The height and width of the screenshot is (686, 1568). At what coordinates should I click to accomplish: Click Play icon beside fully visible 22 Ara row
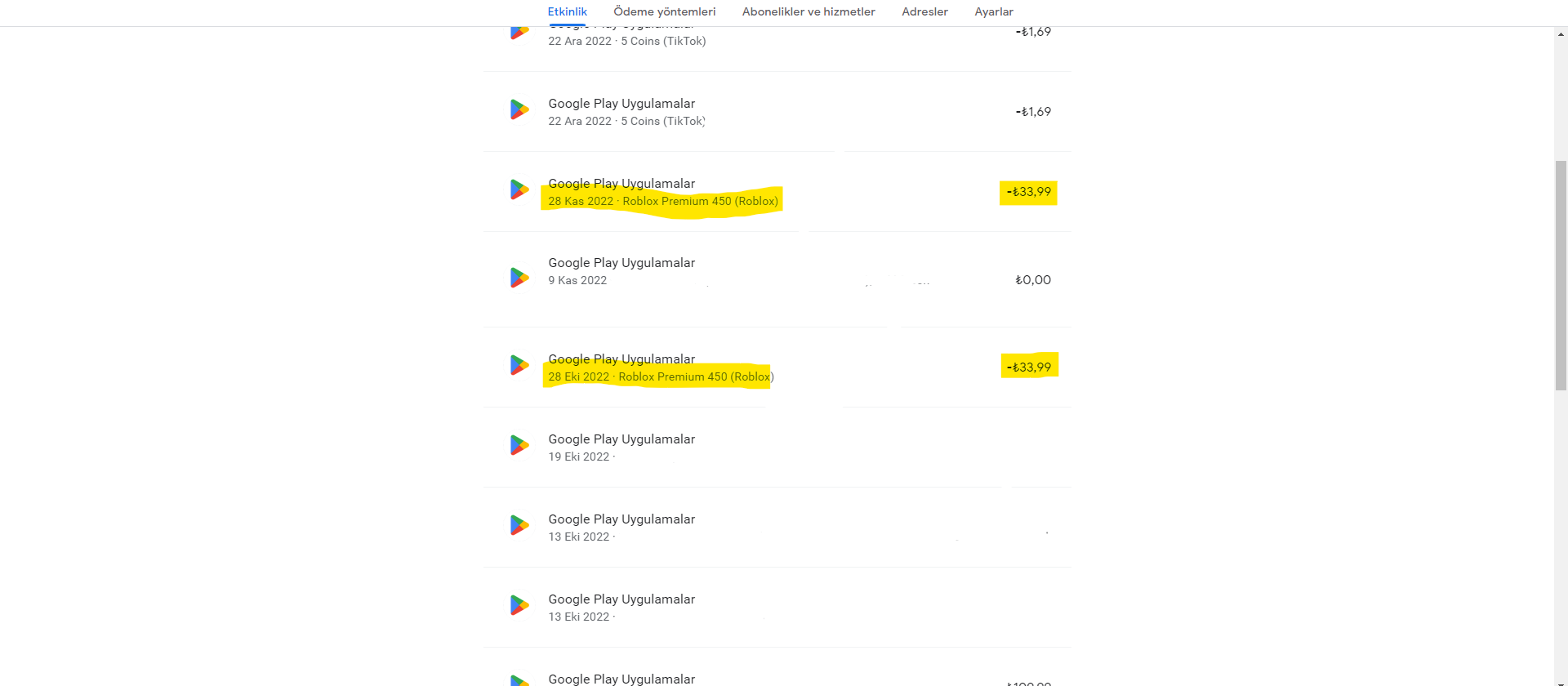[x=519, y=109]
